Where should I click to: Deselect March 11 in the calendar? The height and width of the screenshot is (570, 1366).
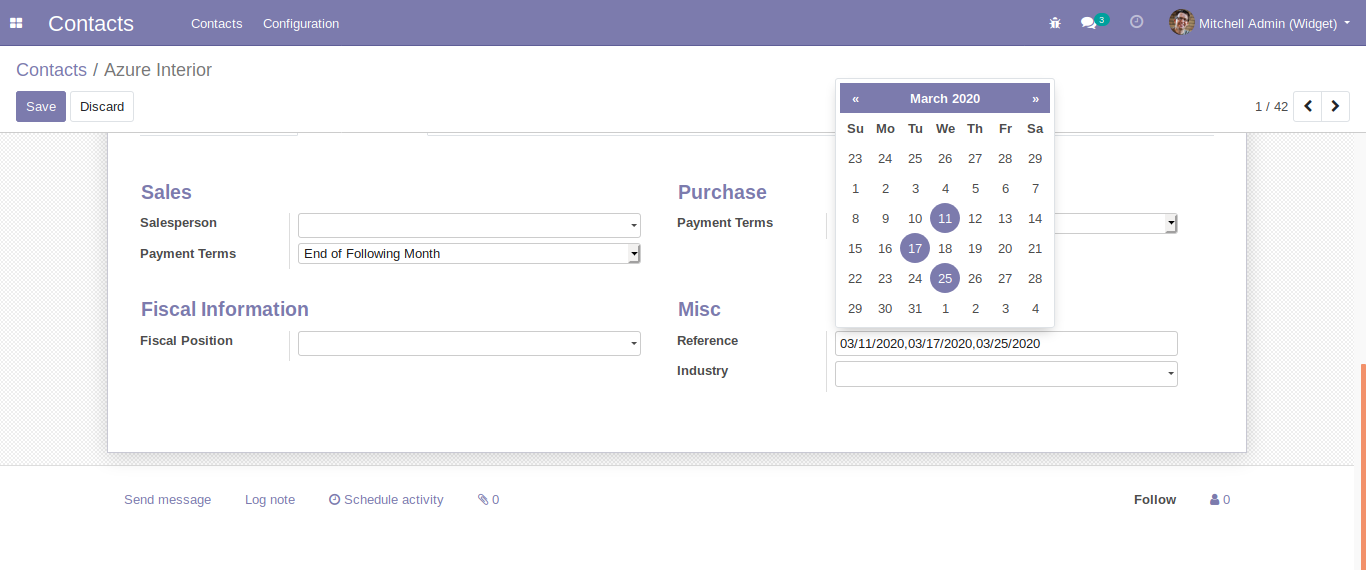945,218
